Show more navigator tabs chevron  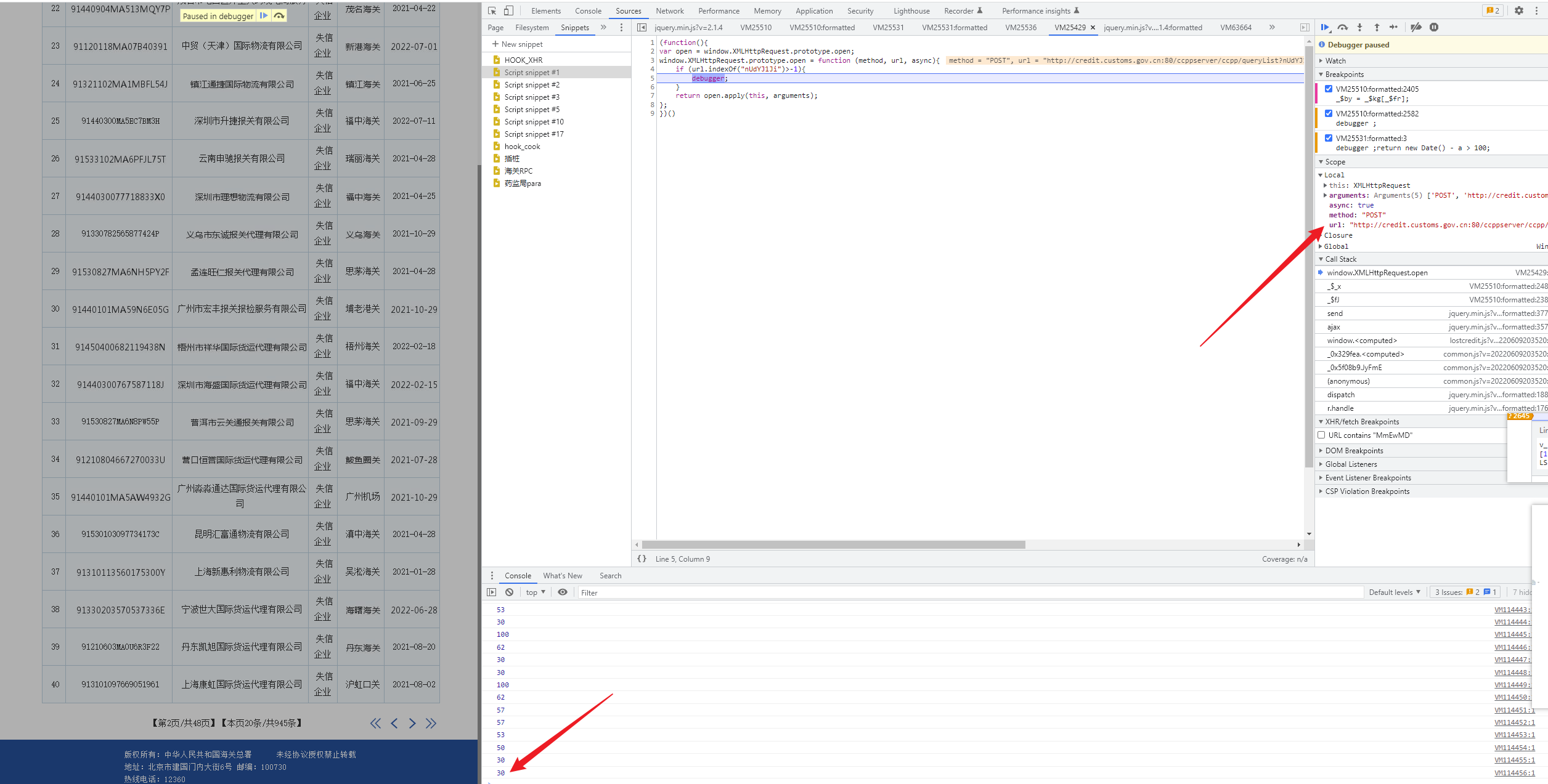(603, 27)
